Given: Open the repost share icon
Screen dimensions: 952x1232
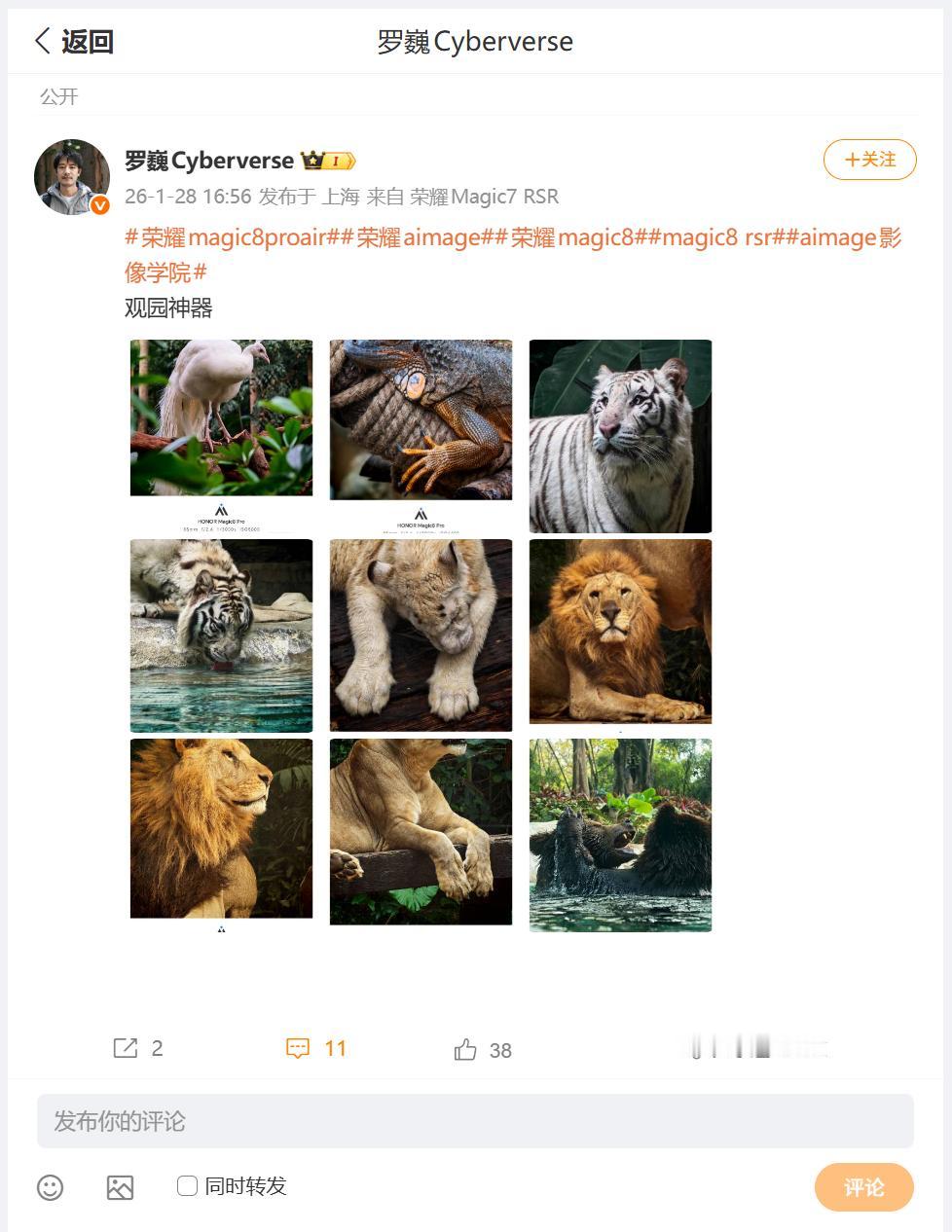Looking at the screenshot, I should tap(126, 1048).
